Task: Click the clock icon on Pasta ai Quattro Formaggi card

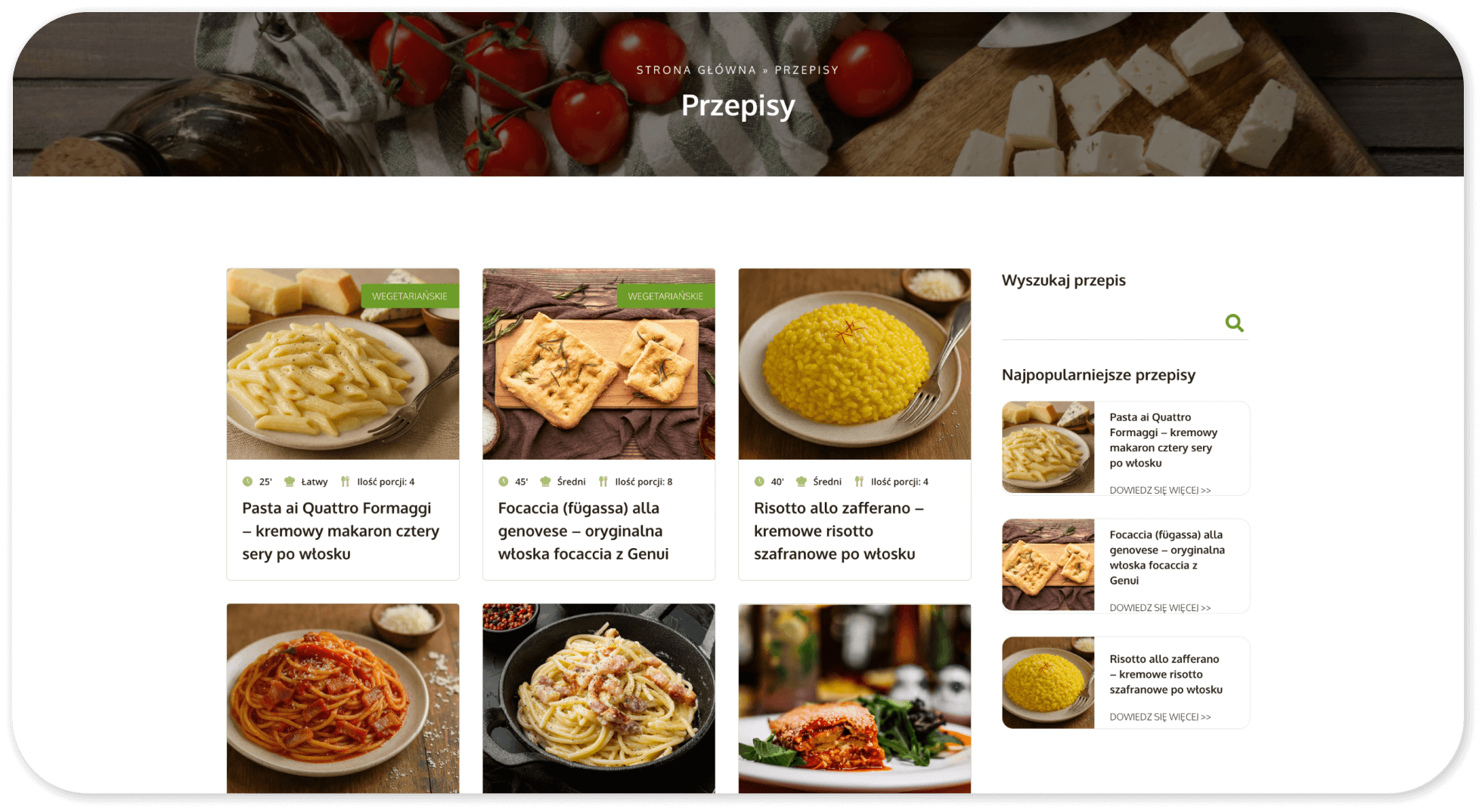Action: tap(247, 482)
